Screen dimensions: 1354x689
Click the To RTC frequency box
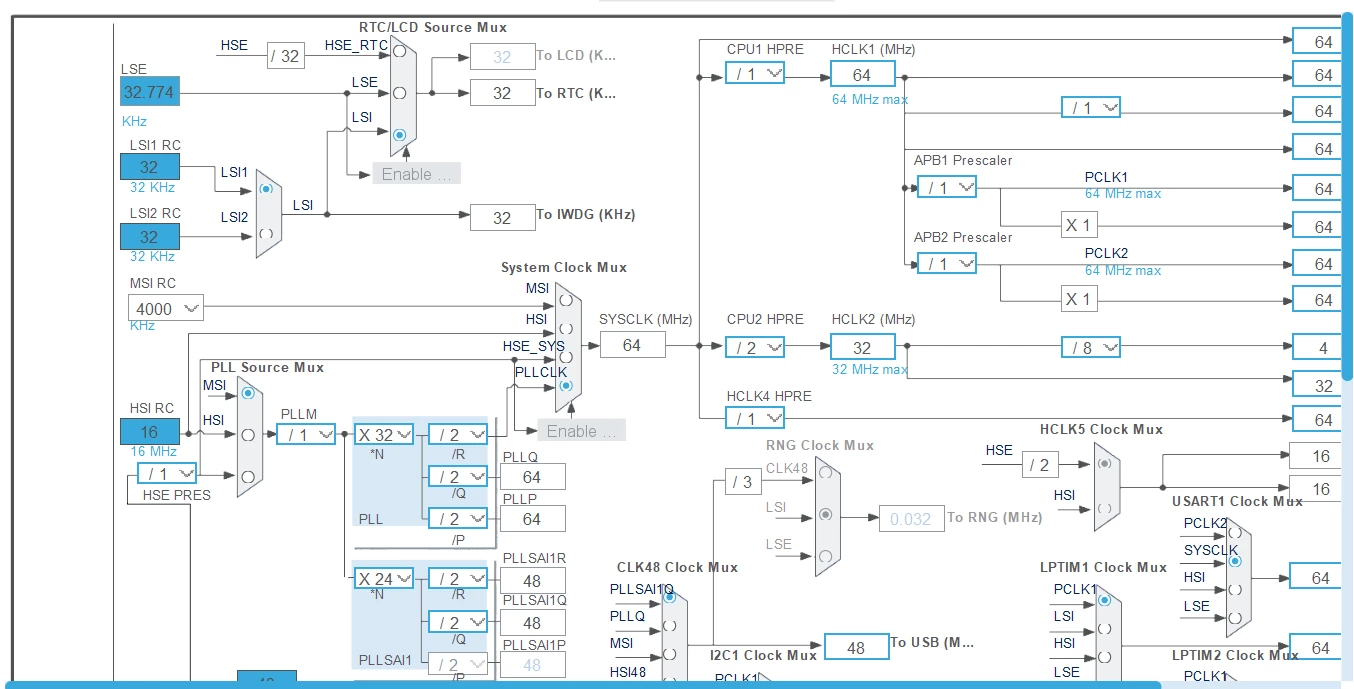point(502,93)
